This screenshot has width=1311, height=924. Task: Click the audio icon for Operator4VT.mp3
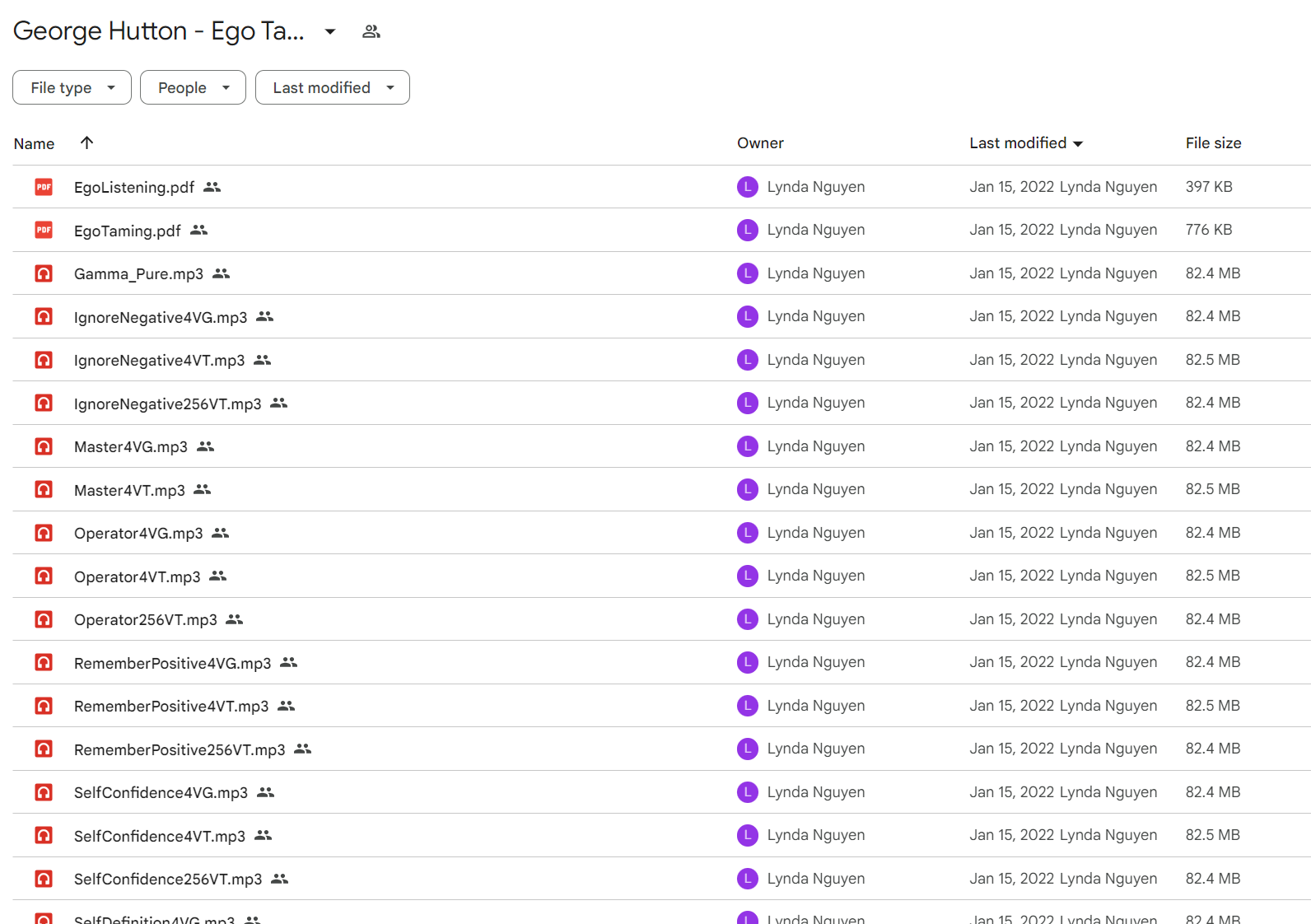(44, 576)
